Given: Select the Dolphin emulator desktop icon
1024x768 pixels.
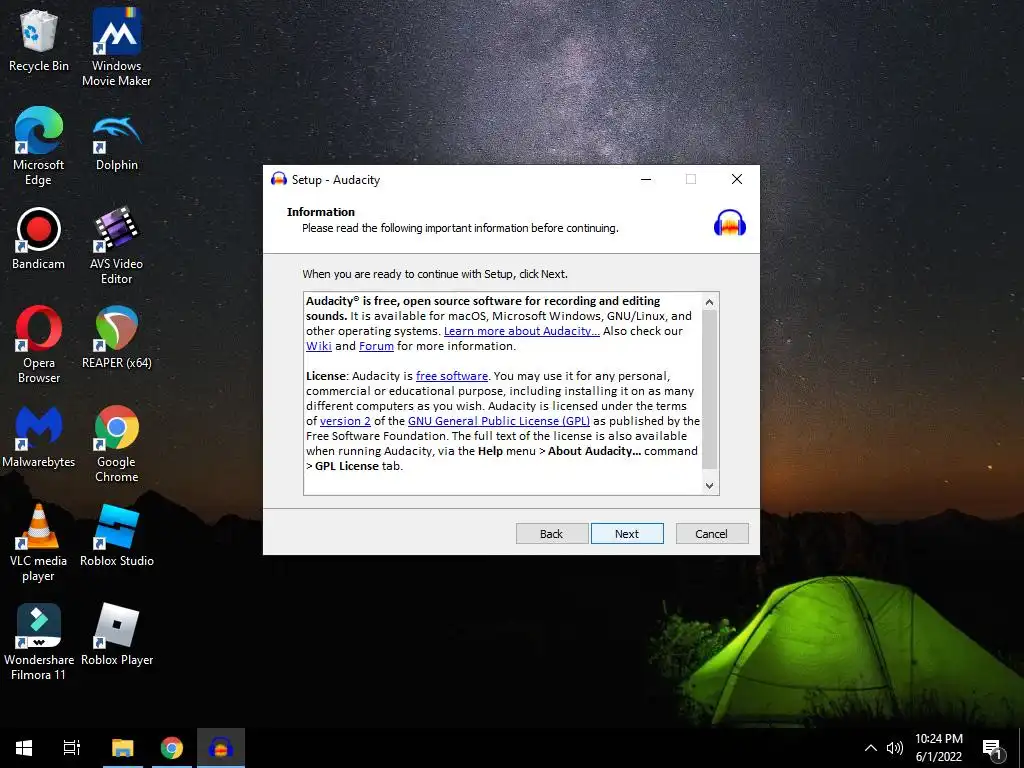Looking at the screenshot, I should [117, 142].
